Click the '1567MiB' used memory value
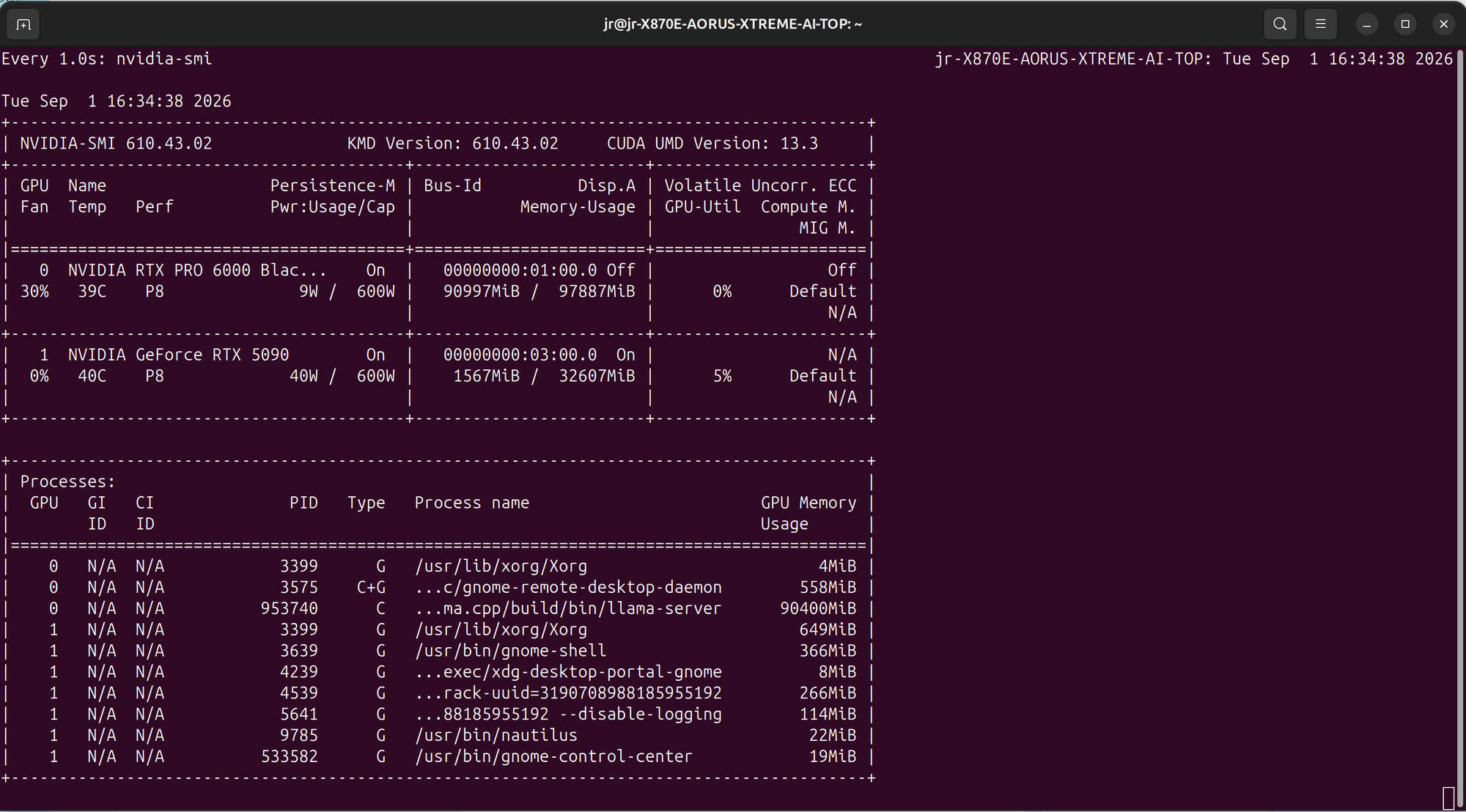Image resolution: width=1466 pixels, height=812 pixels. [486, 377]
